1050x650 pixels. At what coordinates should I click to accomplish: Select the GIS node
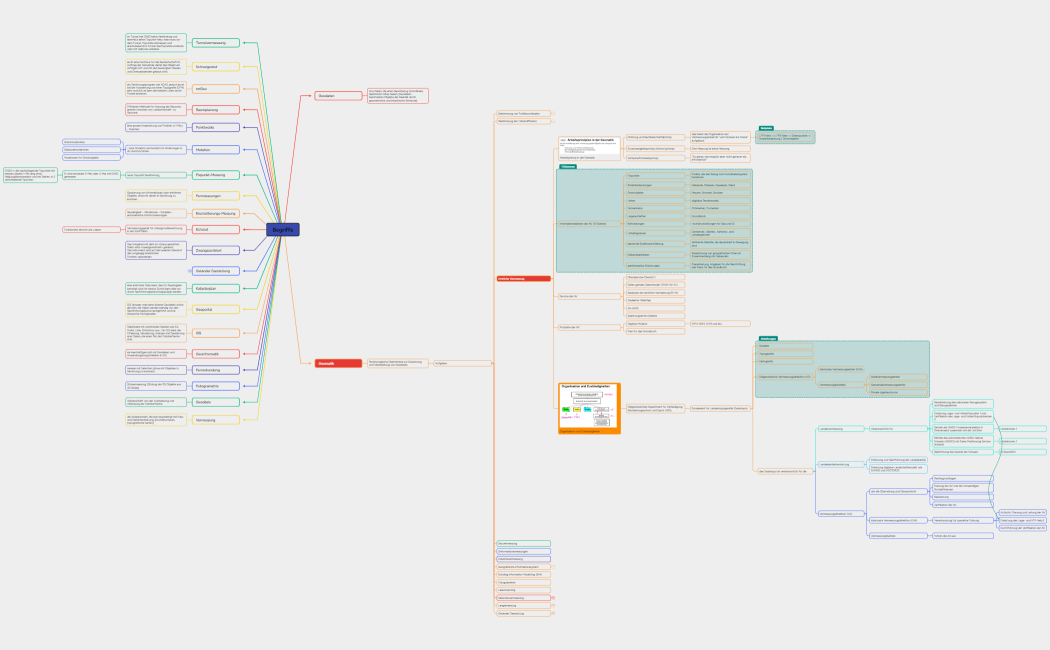coord(215,333)
